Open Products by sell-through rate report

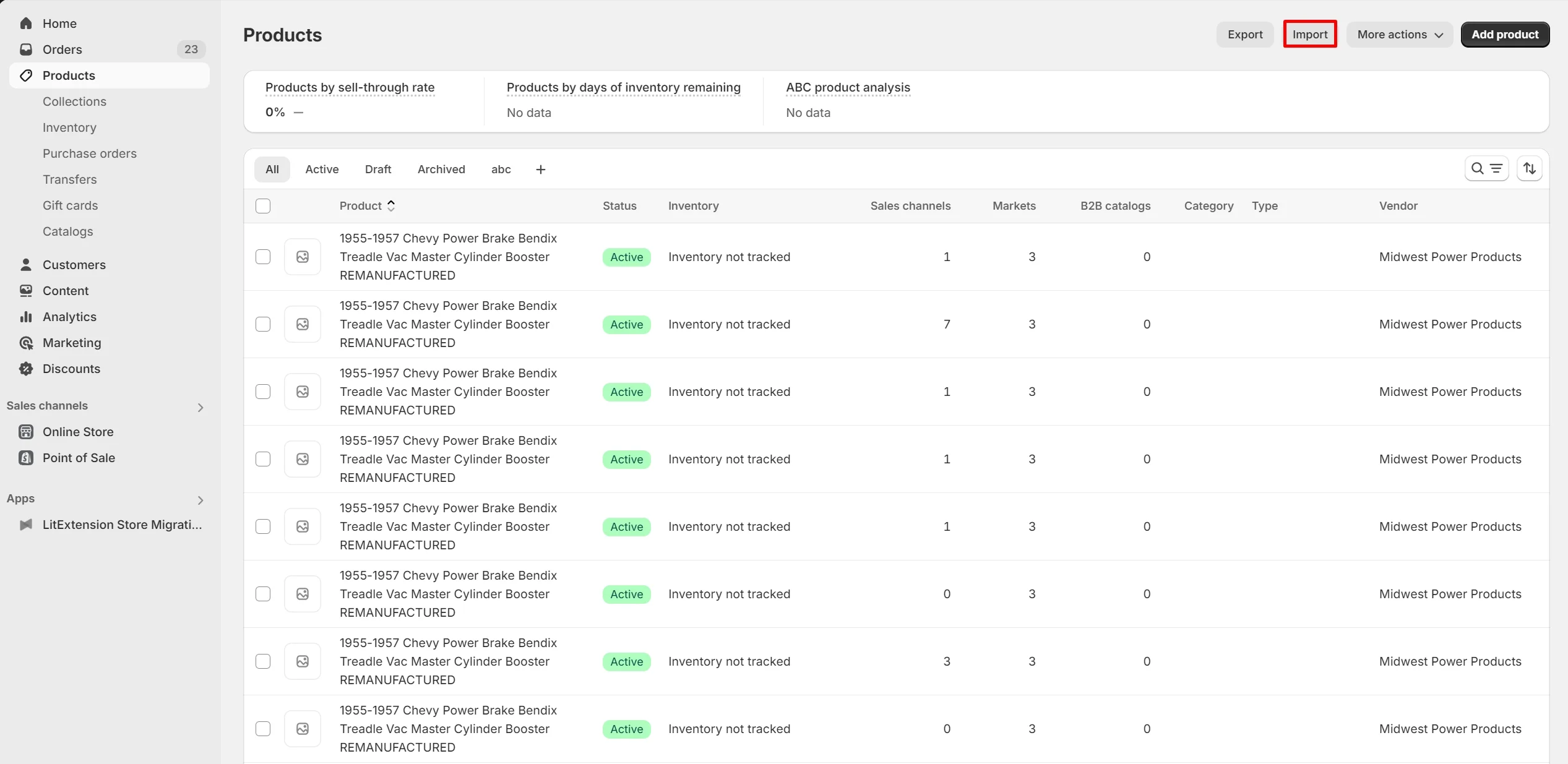pos(350,87)
